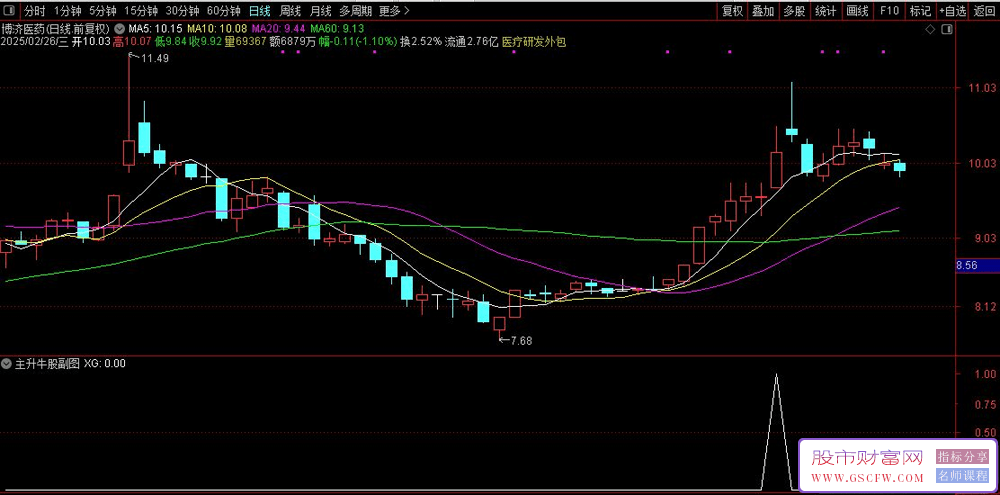
Task: Open F10 company information
Action: point(889,11)
